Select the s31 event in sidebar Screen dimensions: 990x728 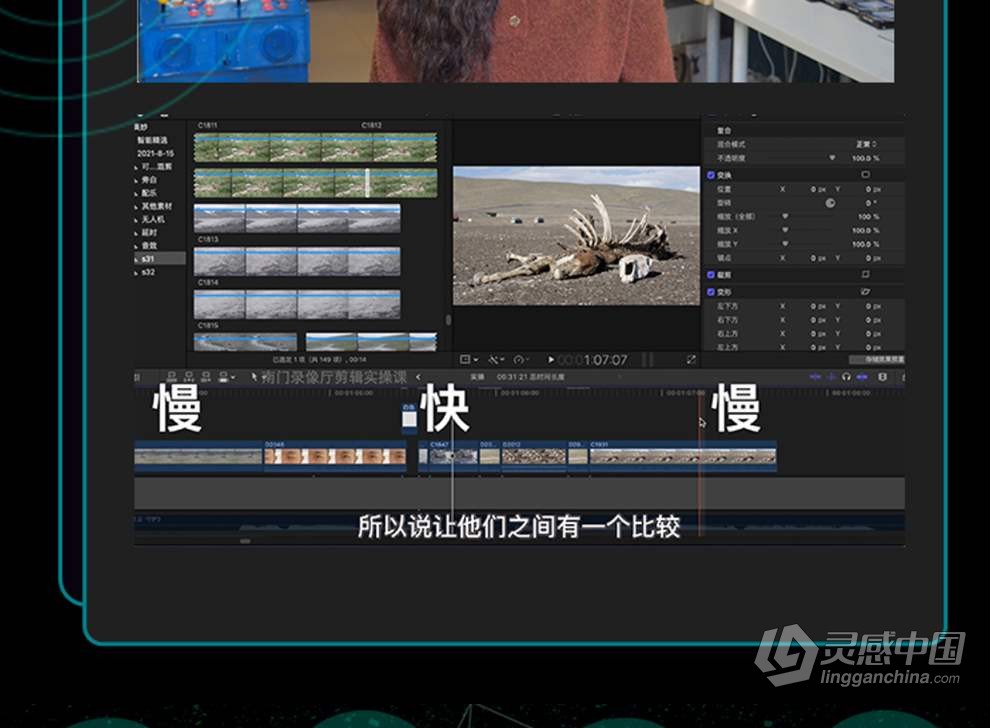pos(160,259)
